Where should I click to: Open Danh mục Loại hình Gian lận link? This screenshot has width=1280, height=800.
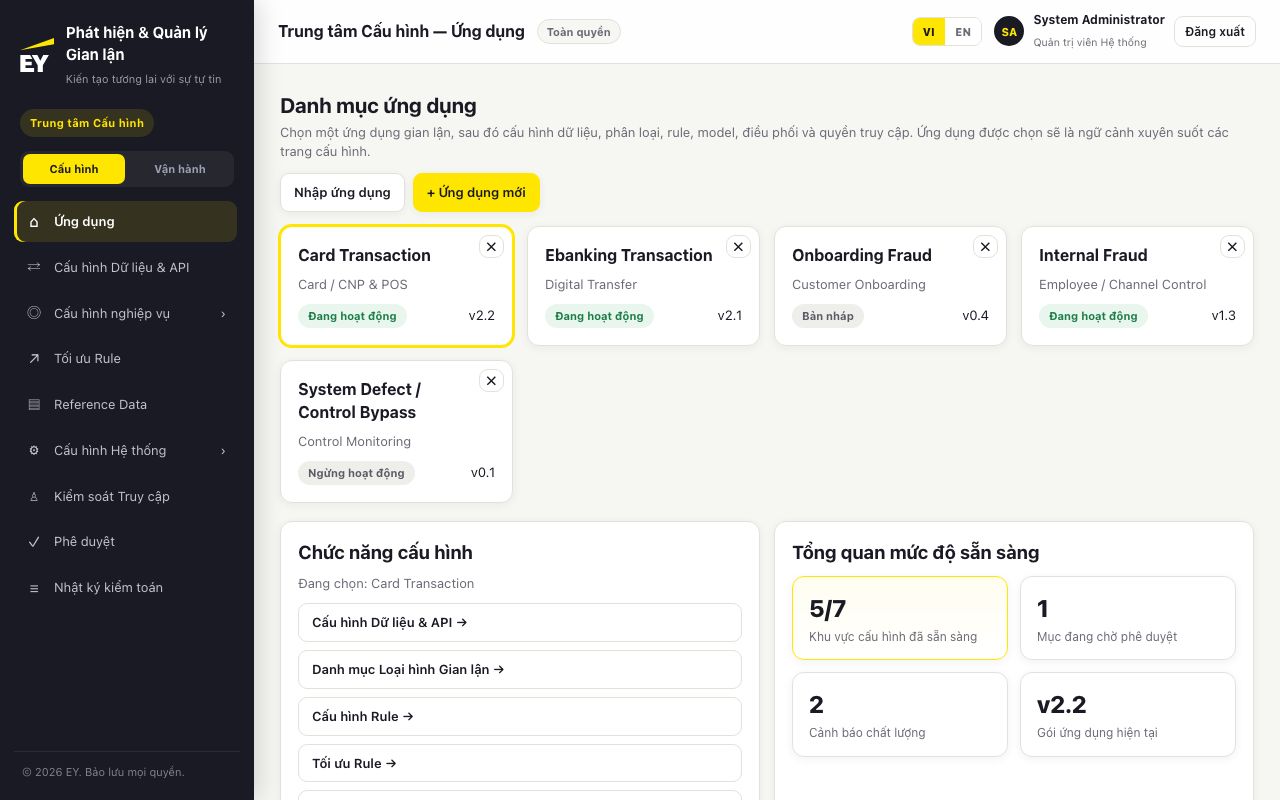click(x=520, y=669)
